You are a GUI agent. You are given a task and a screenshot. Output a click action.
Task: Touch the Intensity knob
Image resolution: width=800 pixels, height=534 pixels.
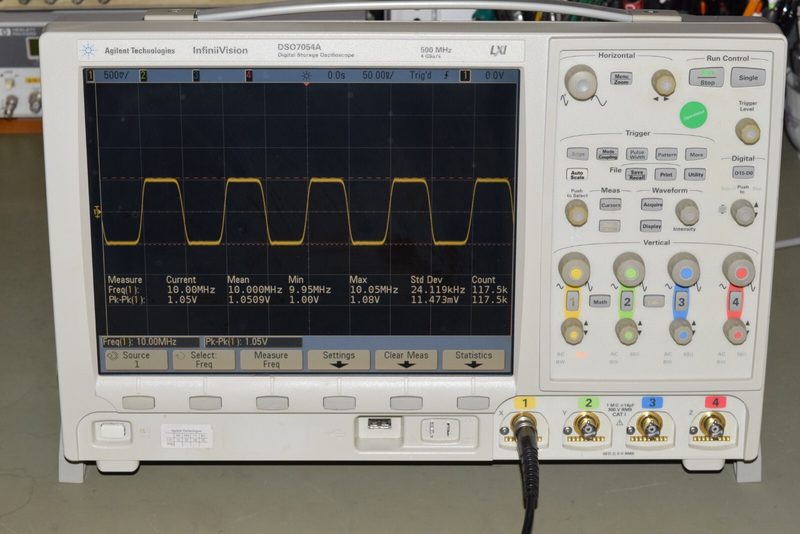tap(687, 212)
